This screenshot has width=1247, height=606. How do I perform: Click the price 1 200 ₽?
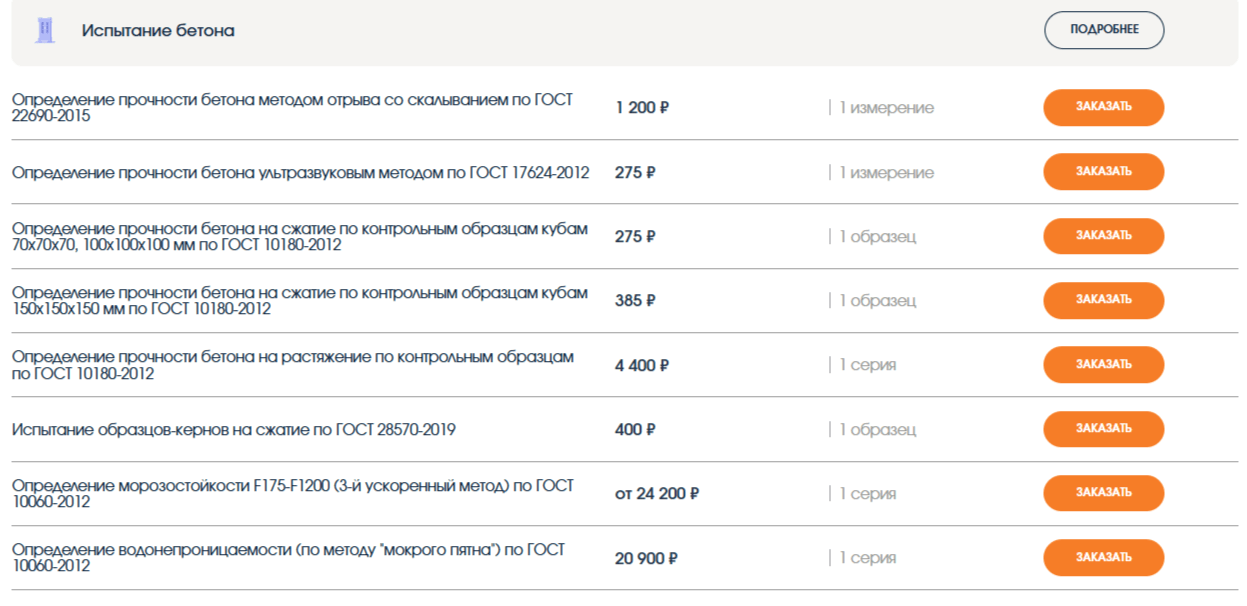[642, 108]
